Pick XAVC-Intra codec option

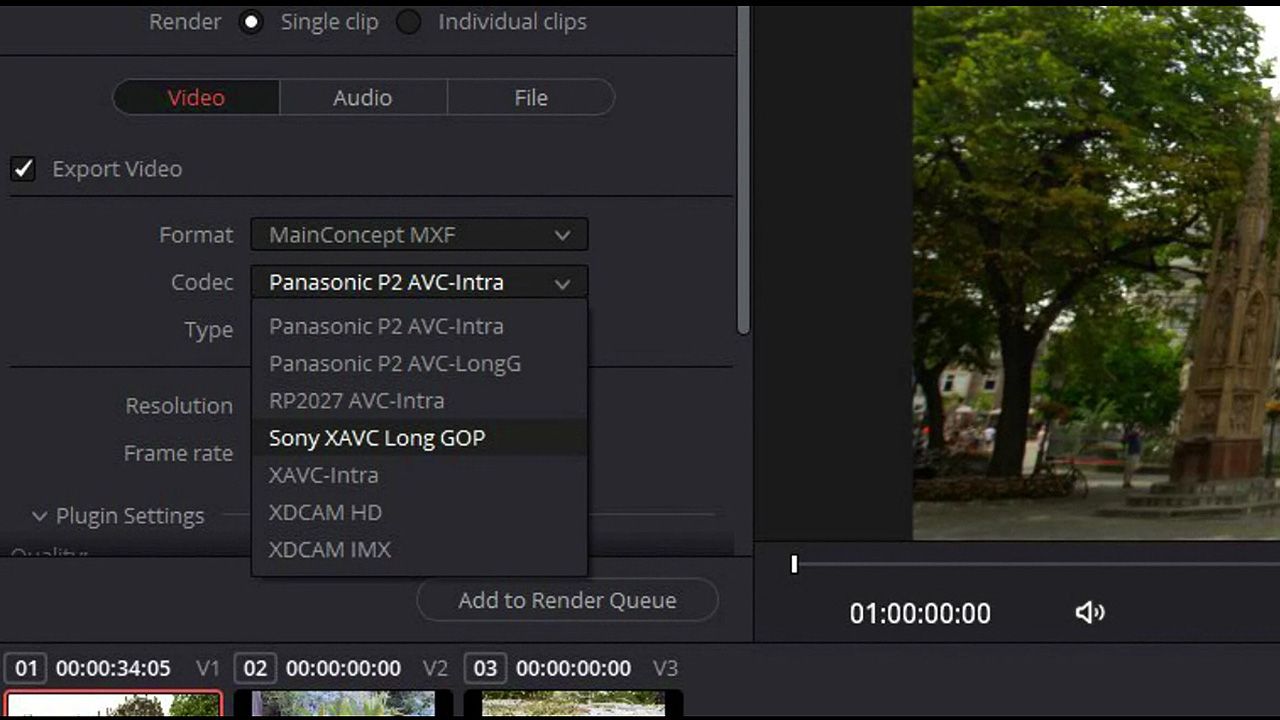pos(323,475)
